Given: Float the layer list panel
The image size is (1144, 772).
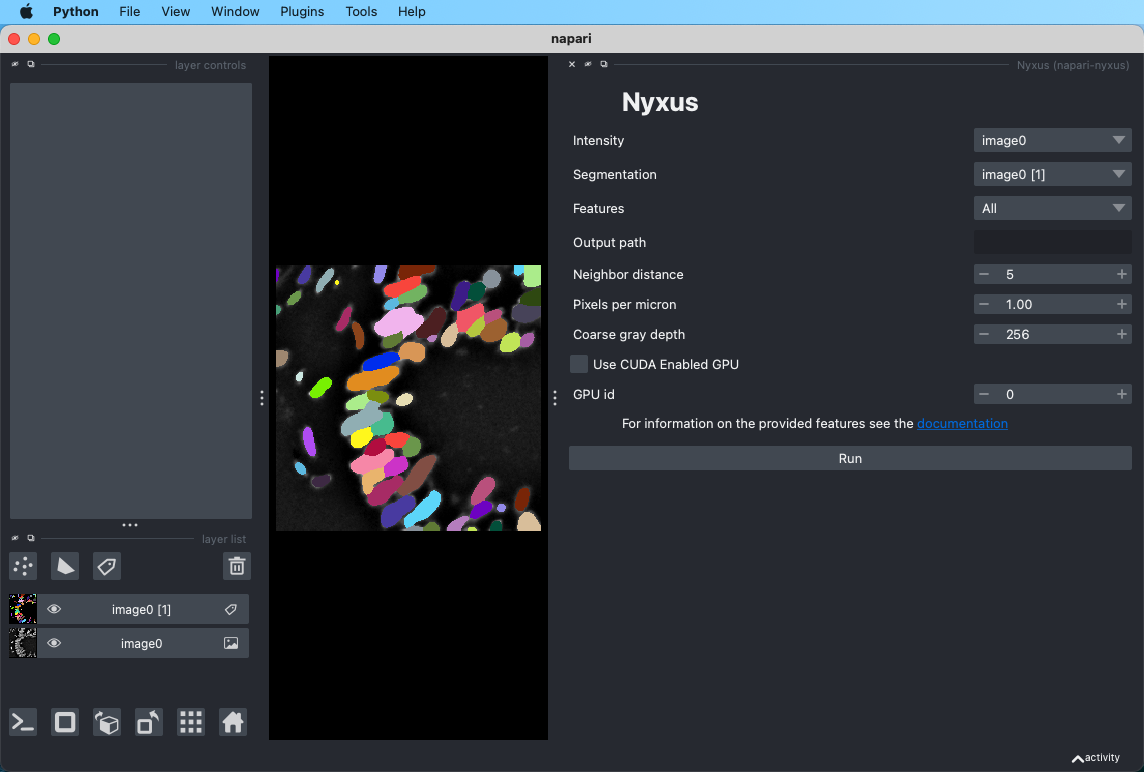Looking at the screenshot, I should click(x=31, y=539).
